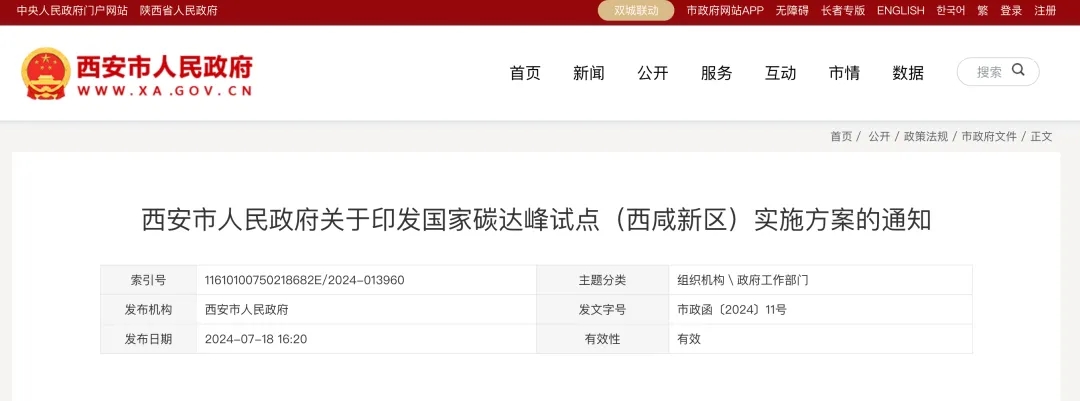Open the 互动 navigation section
Viewport: 1080px width, 401px height.
[781, 73]
